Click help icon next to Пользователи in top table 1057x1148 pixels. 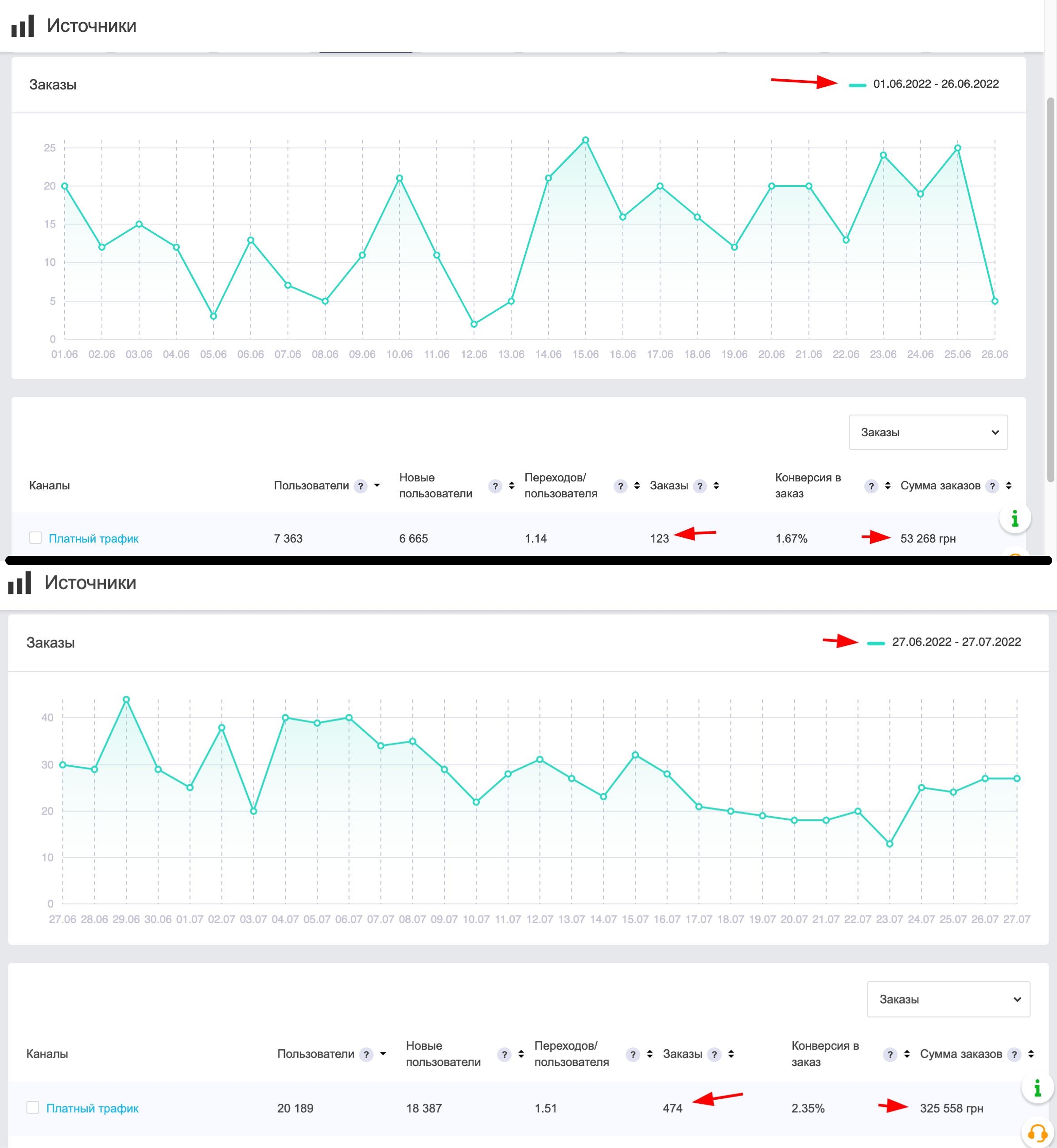click(x=360, y=486)
